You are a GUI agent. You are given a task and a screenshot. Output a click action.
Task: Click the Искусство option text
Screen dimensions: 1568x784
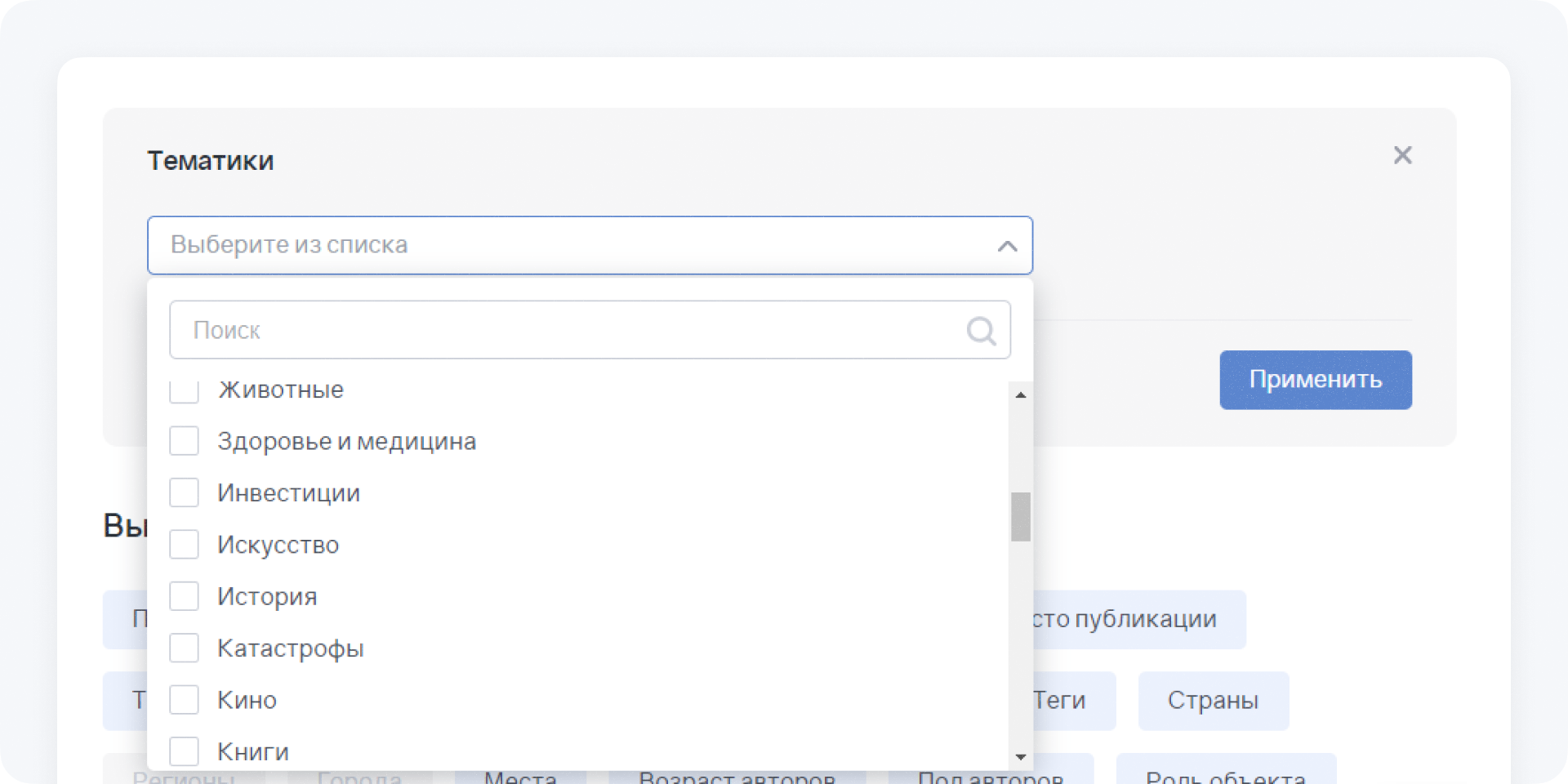pyautogui.click(x=278, y=545)
